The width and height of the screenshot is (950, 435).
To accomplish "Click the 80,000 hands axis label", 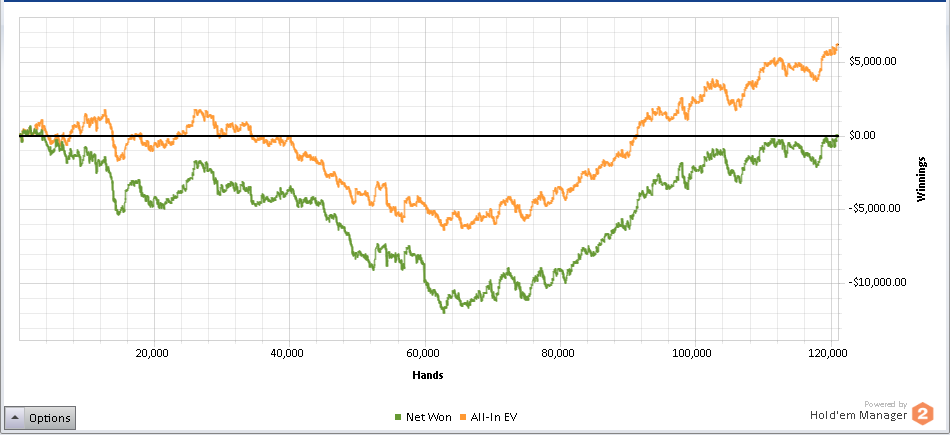I will 558,353.
